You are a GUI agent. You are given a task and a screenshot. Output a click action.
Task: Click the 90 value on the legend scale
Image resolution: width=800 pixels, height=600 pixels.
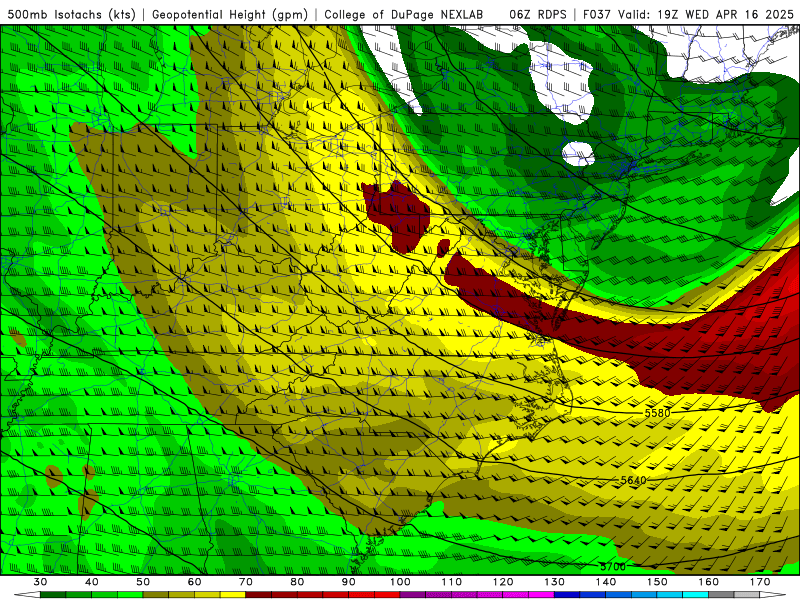pyautogui.click(x=348, y=582)
